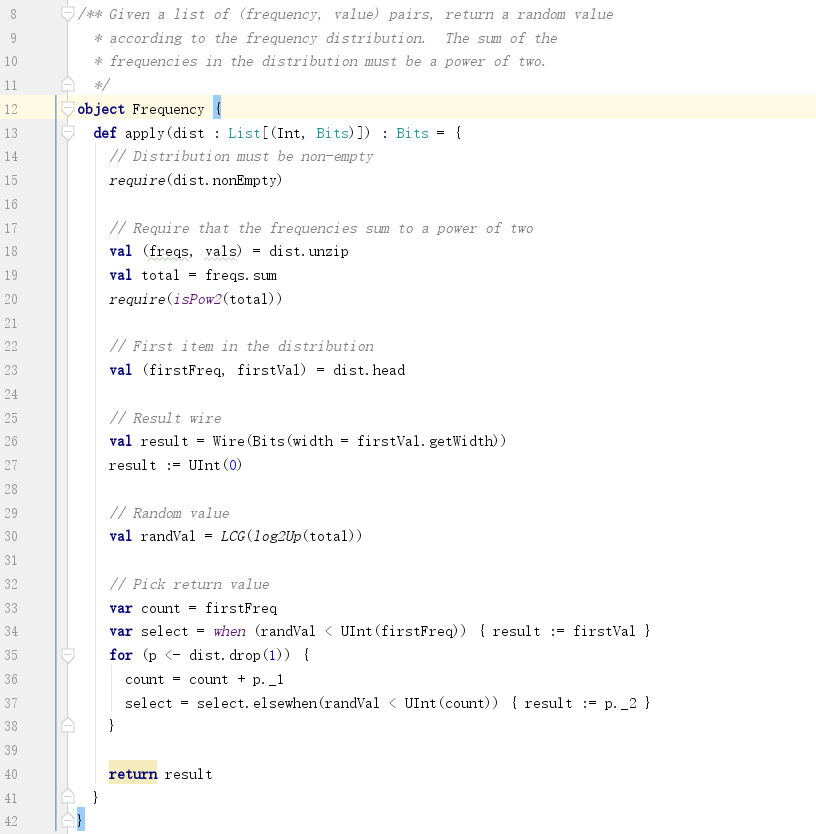Click 'require(dist.nonEmpty)' call on line 15
The image size is (816, 834).
[x=195, y=180]
